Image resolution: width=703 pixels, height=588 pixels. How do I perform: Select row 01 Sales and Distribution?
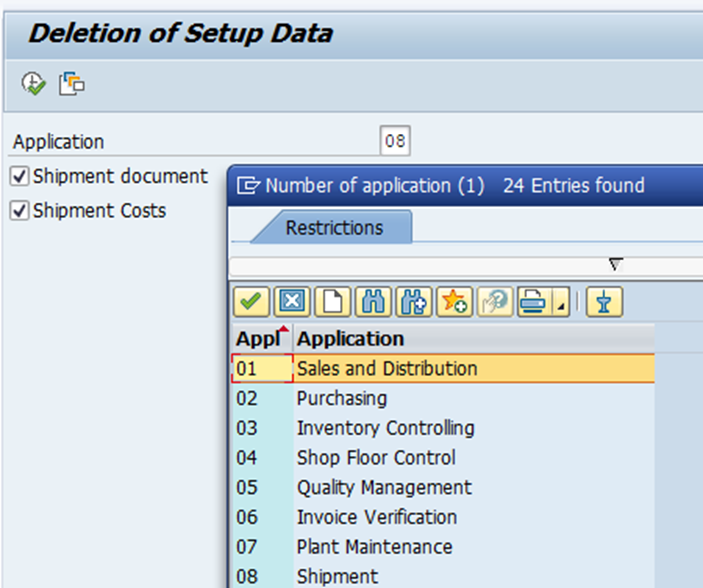point(443,368)
